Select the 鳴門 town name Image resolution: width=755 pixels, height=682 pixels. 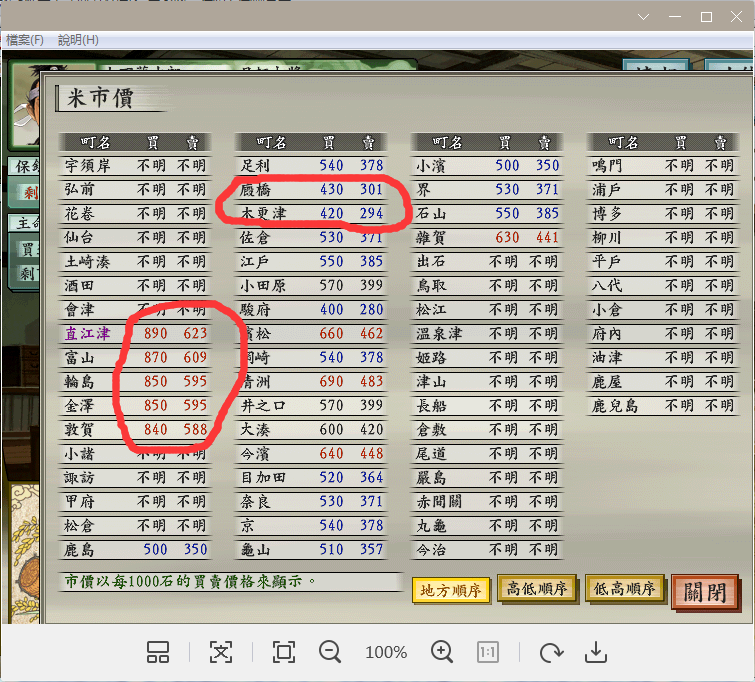coord(607,165)
